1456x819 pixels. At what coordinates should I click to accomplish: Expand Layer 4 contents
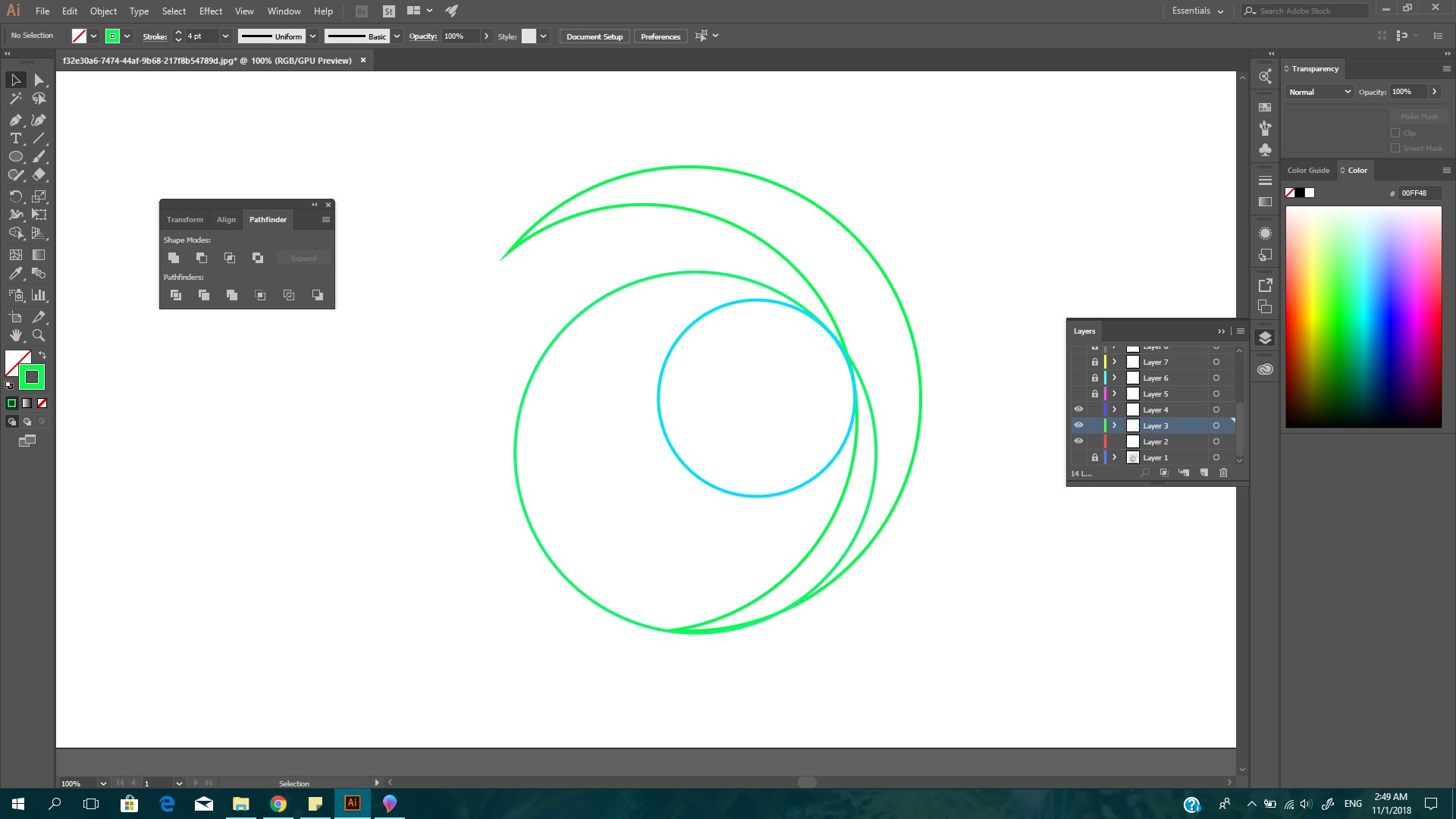pyautogui.click(x=1114, y=409)
